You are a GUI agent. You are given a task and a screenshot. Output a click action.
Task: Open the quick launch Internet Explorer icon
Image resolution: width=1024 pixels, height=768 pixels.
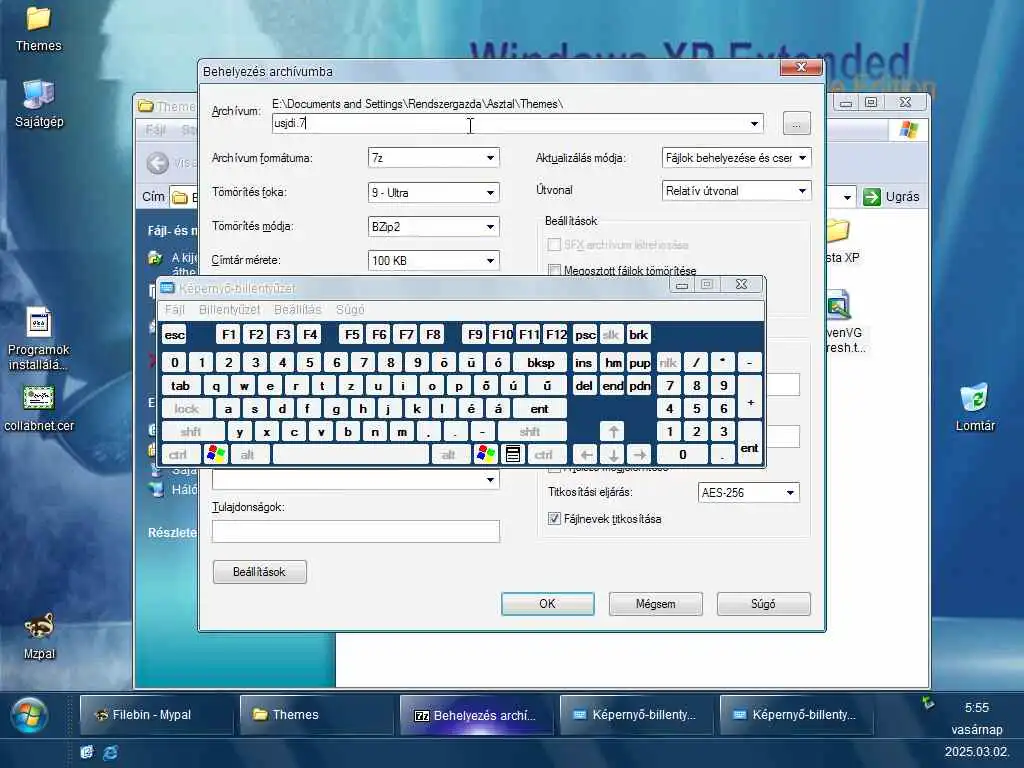(x=110, y=752)
